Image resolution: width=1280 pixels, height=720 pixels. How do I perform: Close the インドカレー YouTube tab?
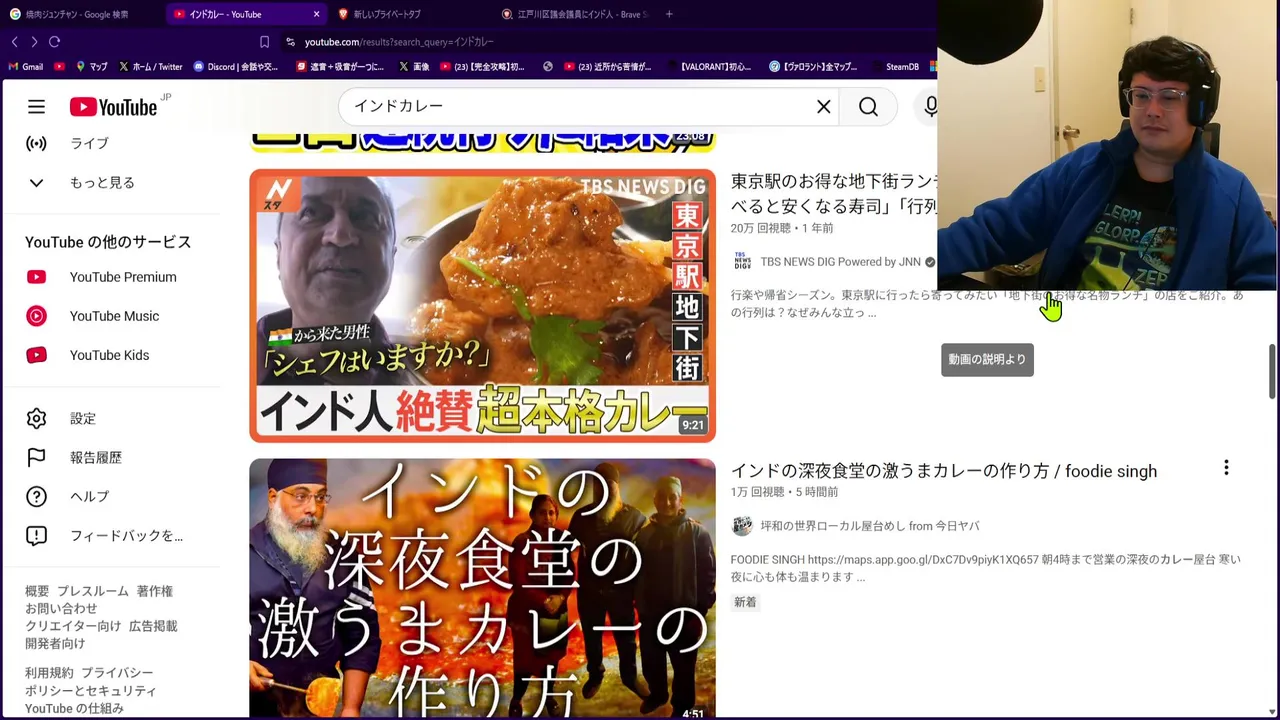(316, 14)
